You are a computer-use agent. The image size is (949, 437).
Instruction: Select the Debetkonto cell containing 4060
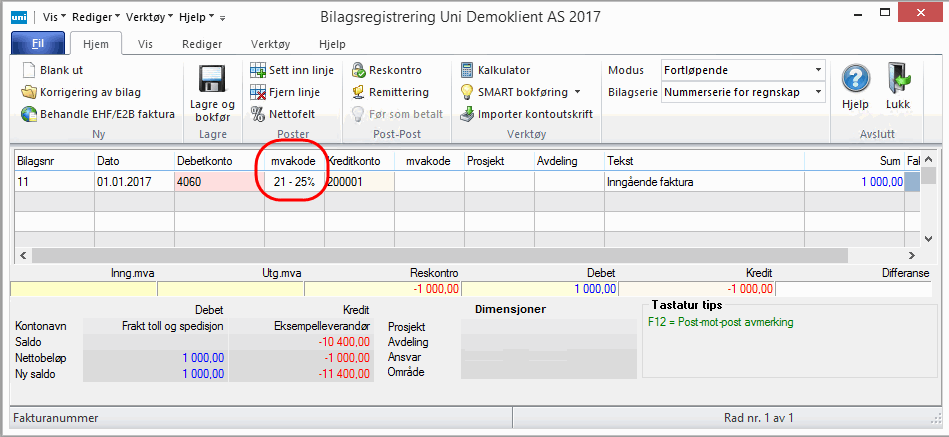[214, 181]
